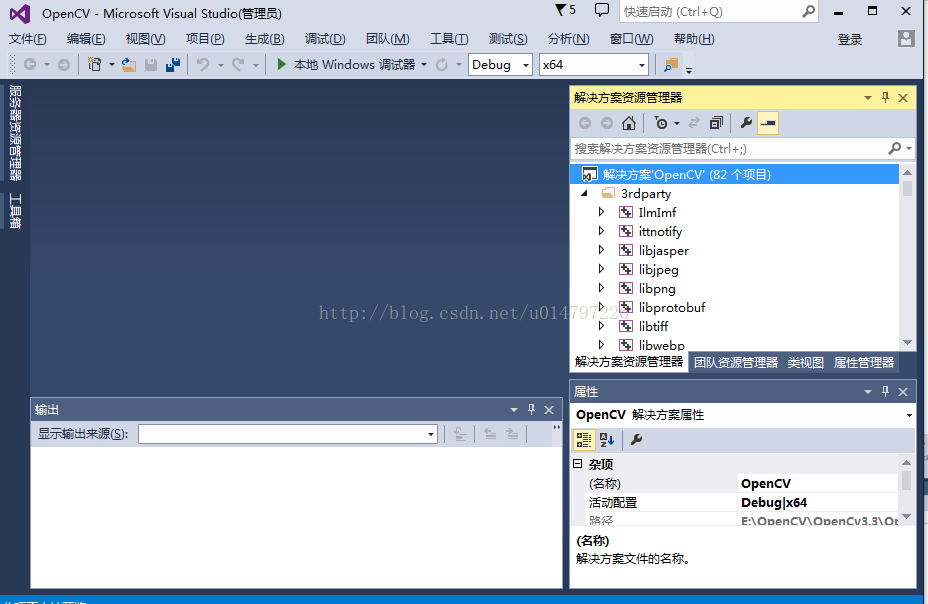Viewport: 928px width, 604px height.
Task: Click the Find in Files toolbar icon
Action: click(x=671, y=64)
